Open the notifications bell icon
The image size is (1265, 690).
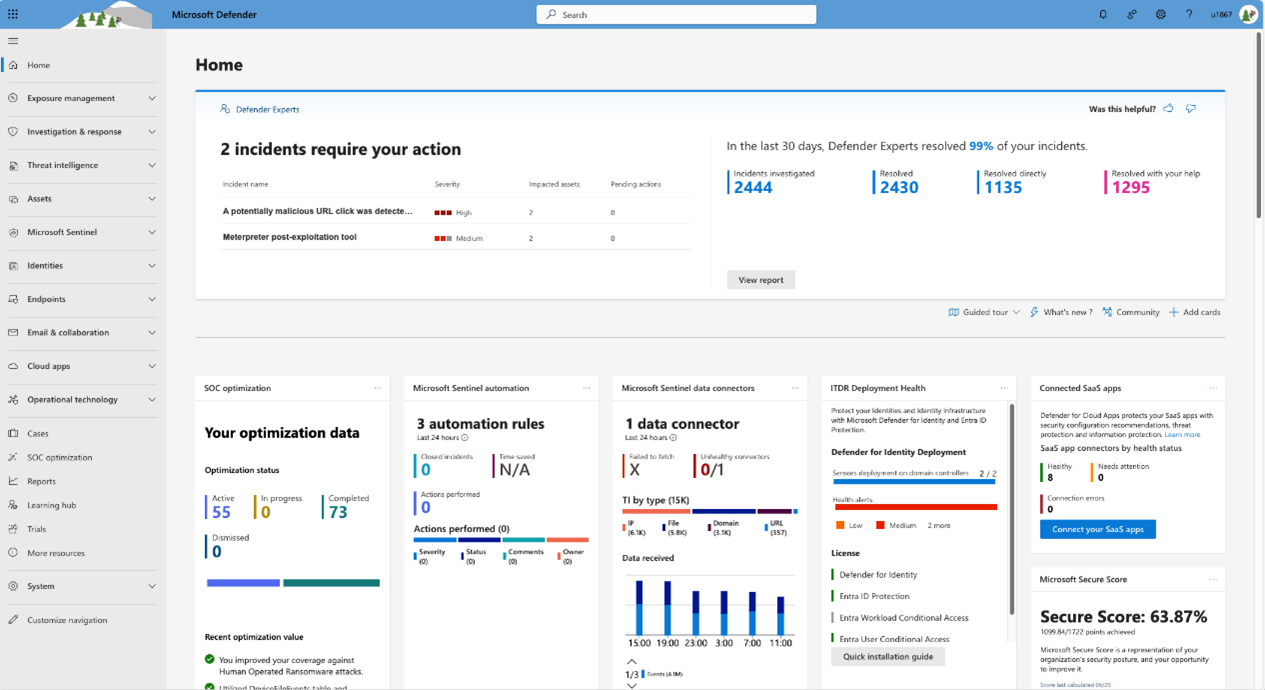(x=1103, y=15)
